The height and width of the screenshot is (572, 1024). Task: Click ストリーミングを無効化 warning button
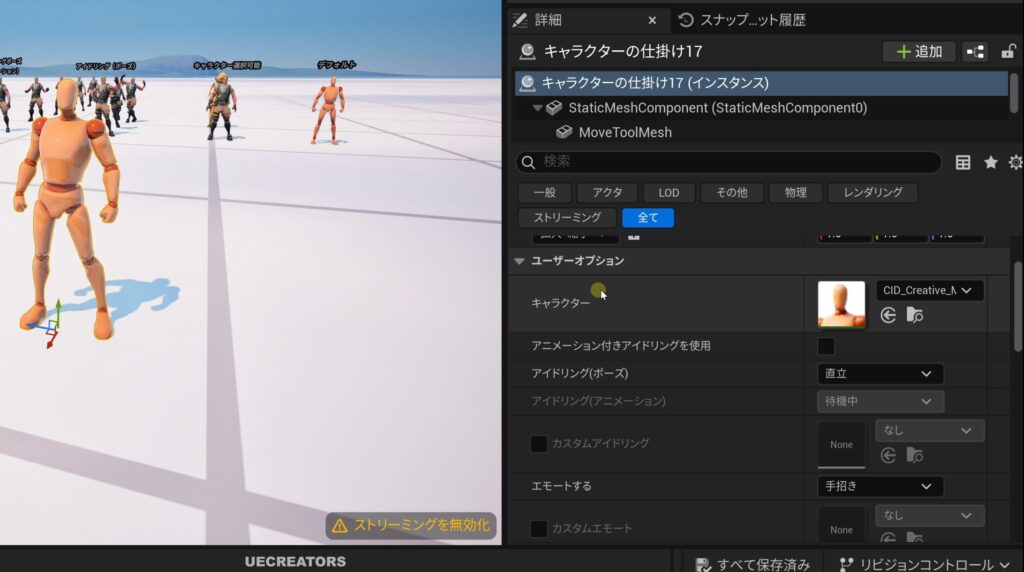411,525
